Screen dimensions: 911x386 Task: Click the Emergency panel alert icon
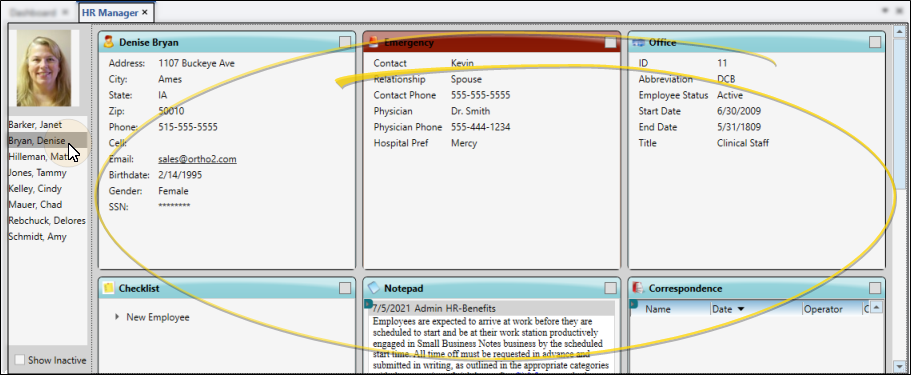pos(373,42)
